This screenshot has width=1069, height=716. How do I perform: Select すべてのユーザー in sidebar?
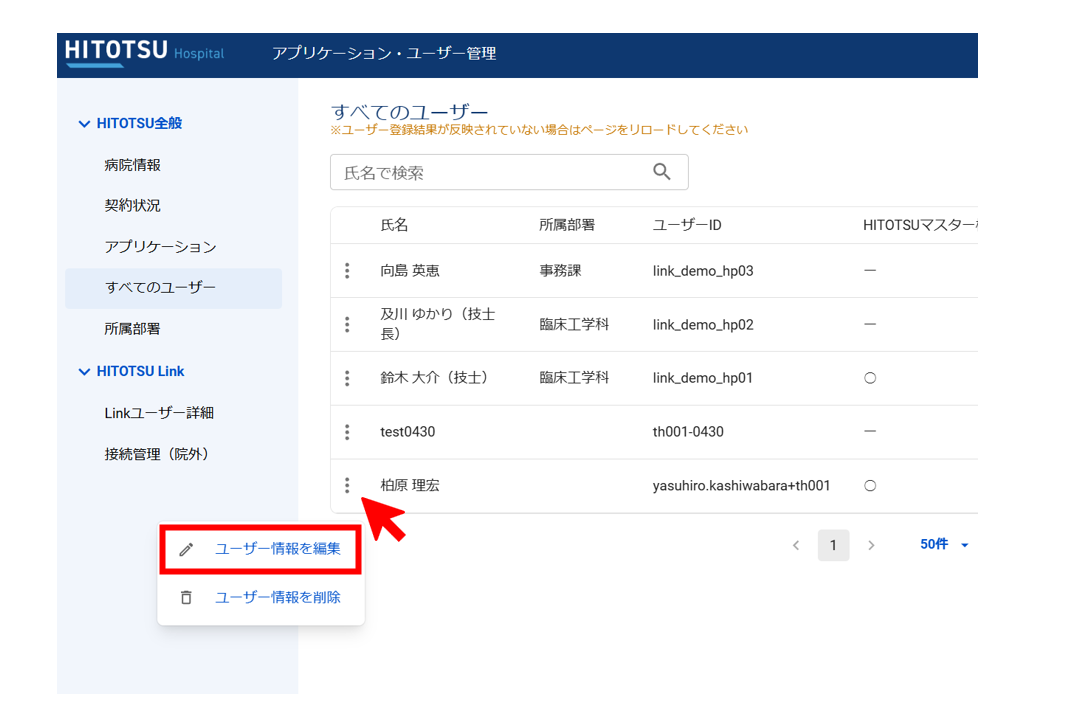point(173,288)
